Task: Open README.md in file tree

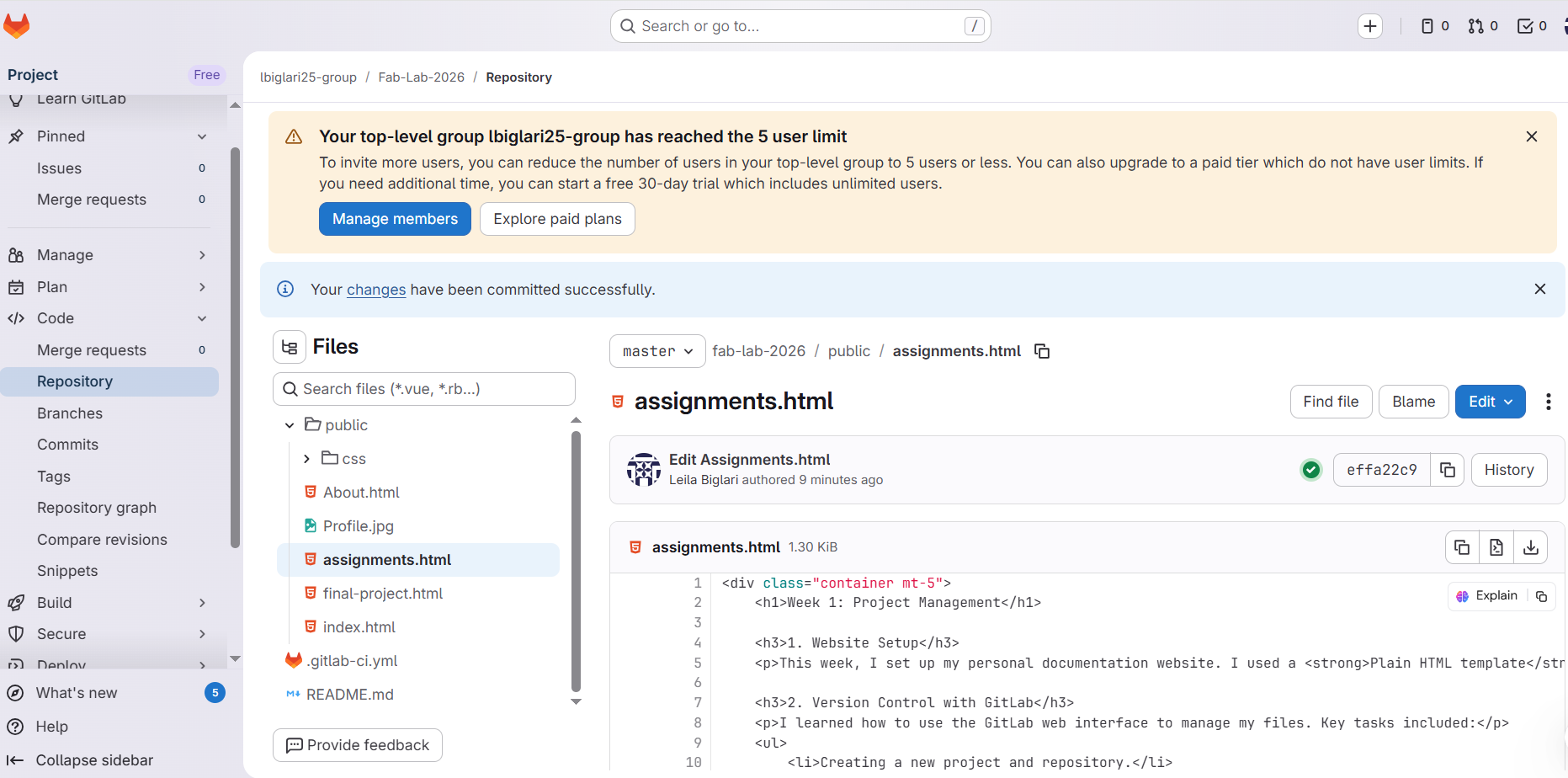Action: 350,695
